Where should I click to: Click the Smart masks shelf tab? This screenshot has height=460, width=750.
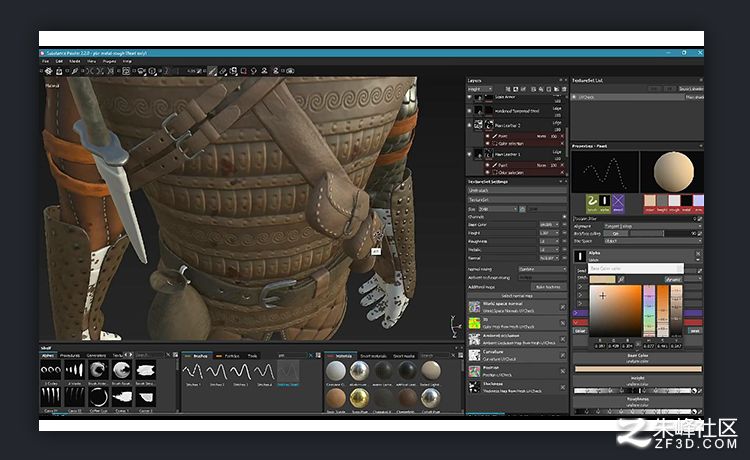(x=404, y=356)
